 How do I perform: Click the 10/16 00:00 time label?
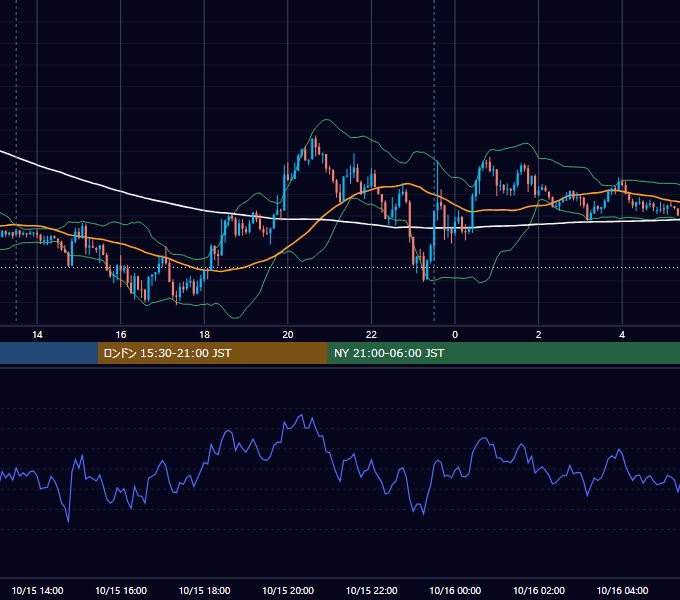[455, 590]
